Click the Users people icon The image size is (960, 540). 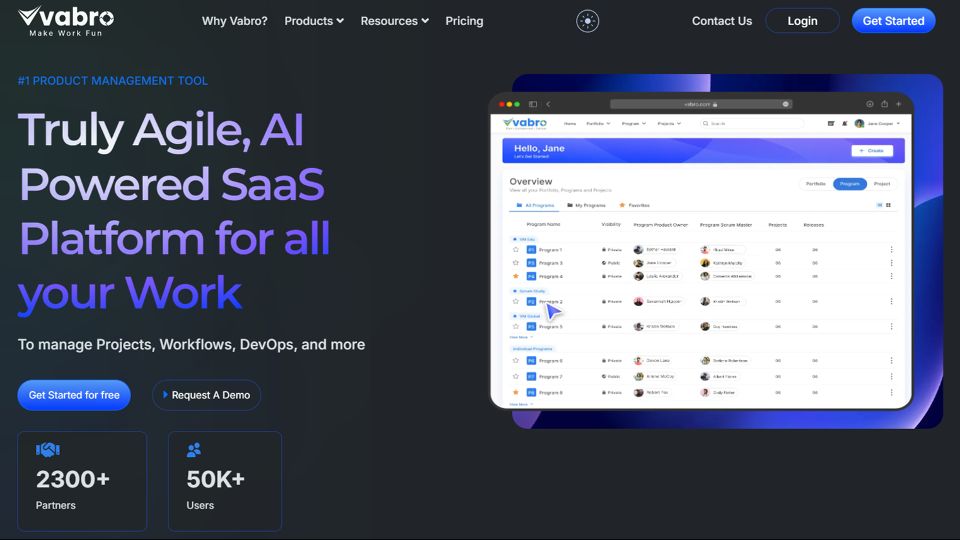click(x=195, y=451)
